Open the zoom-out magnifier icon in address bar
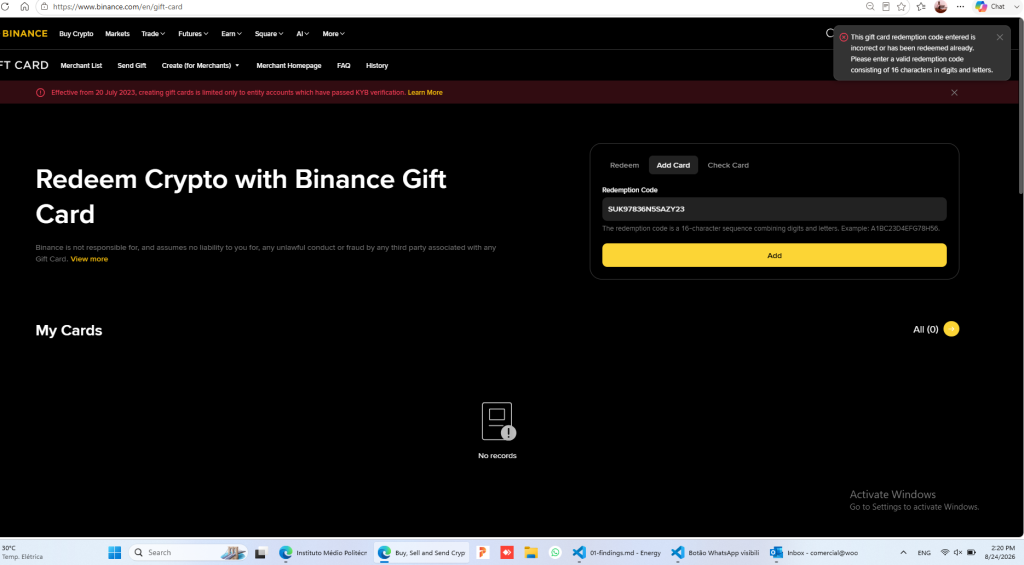 coord(870,7)
